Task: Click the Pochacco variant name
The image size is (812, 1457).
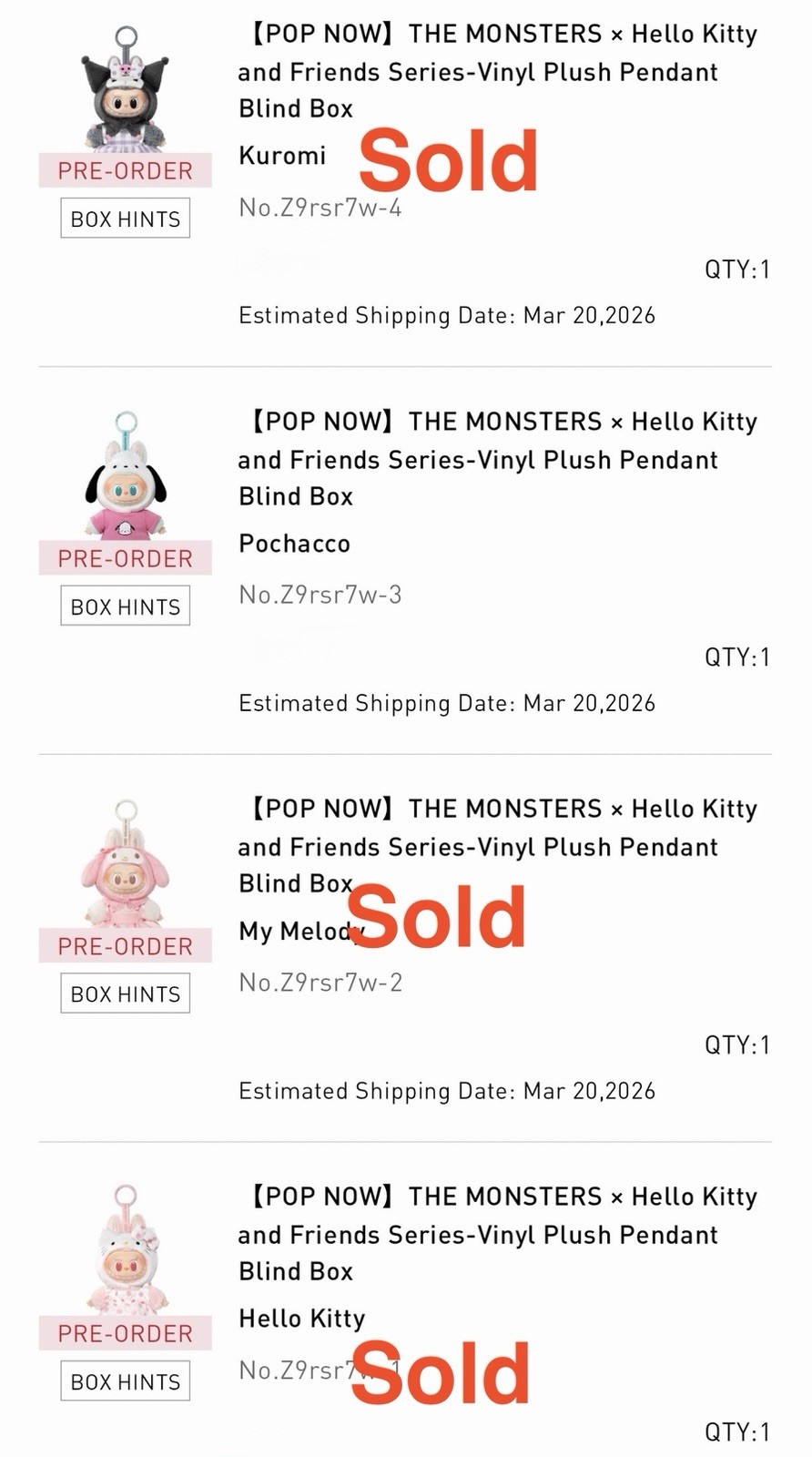Action: (294, 544)
